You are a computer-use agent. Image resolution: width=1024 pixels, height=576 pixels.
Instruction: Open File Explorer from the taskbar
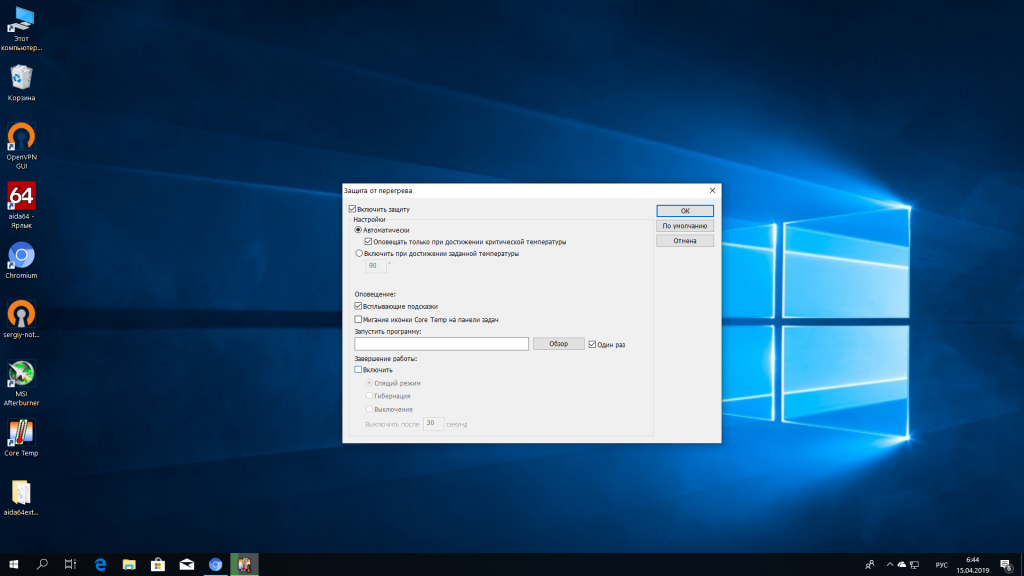point(128,565)
